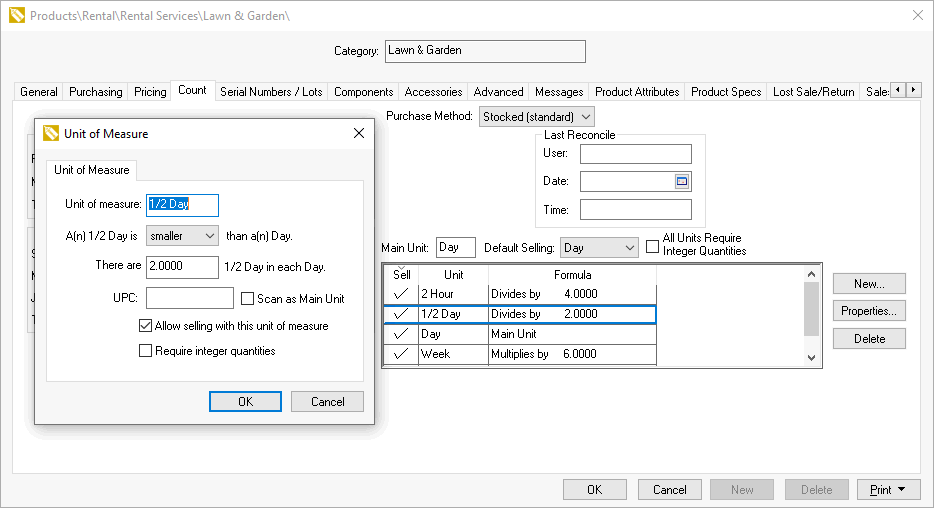The height and width of the screenshot is (508, 934).
Task: Click the calendar icon in Date field
Action: 682,182
